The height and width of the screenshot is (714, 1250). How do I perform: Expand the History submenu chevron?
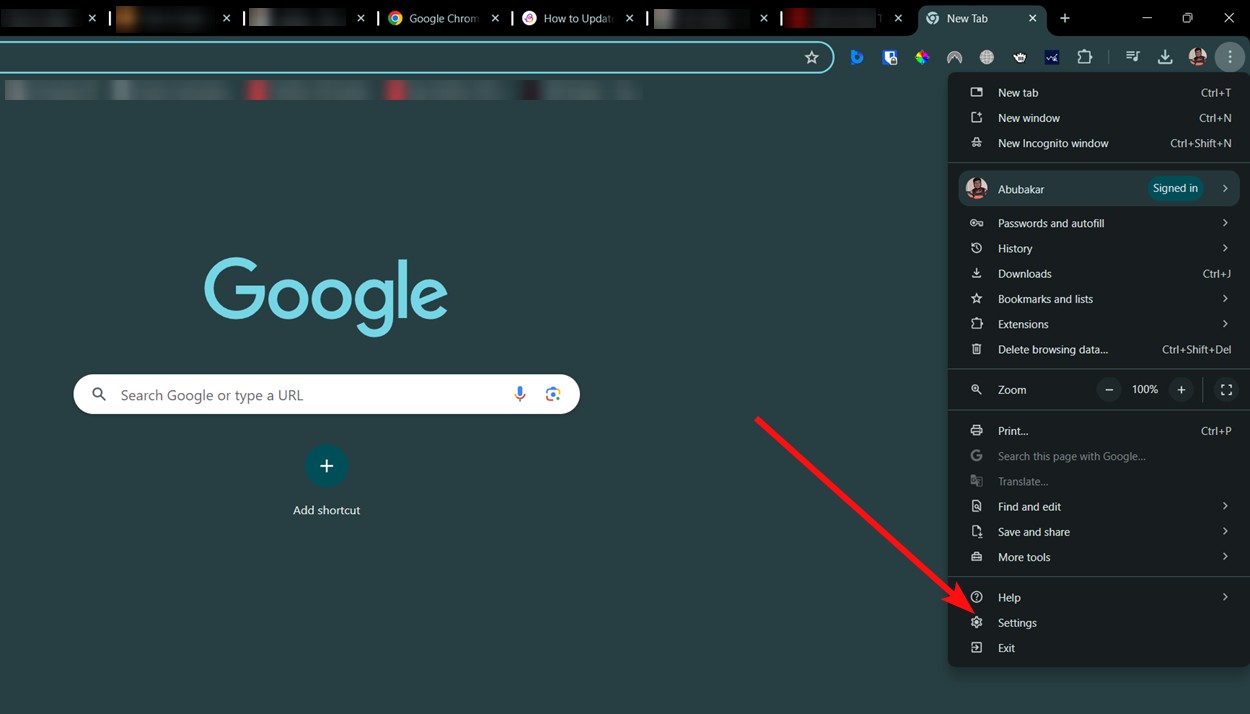coord(1224,248)
